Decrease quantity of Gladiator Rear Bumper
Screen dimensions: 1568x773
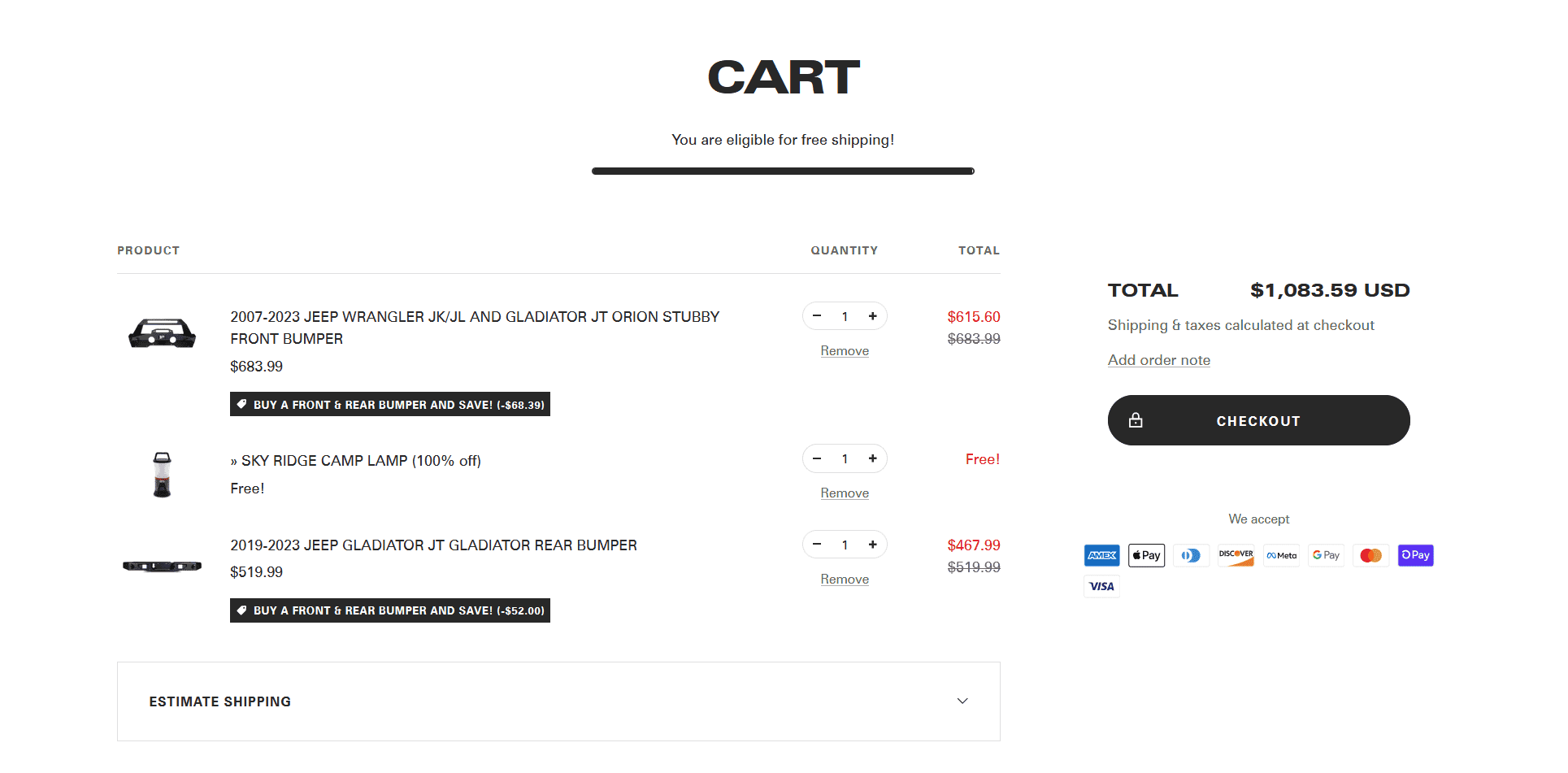point(817,545)
